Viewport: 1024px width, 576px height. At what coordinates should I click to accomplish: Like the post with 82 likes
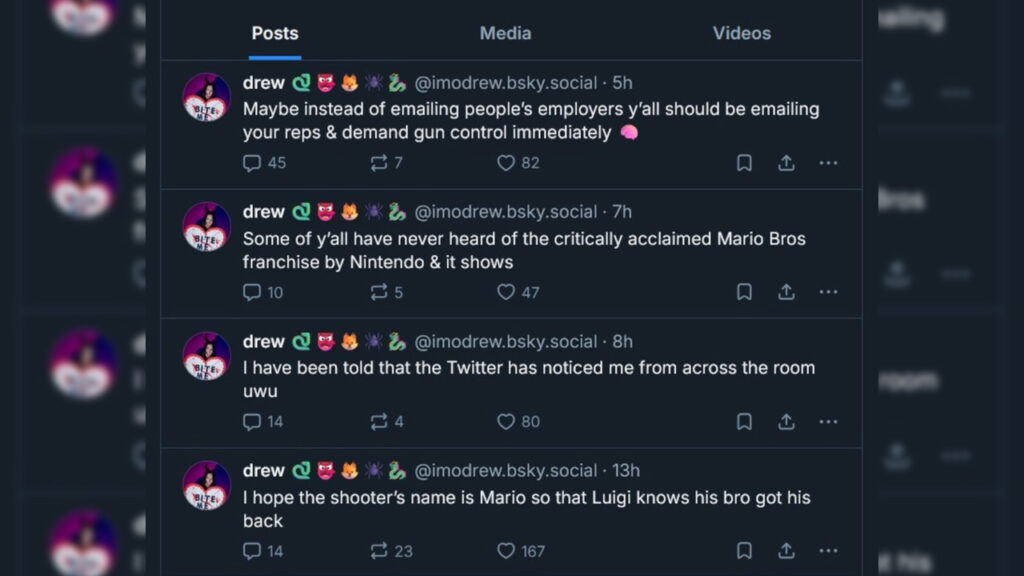point(506,163)
